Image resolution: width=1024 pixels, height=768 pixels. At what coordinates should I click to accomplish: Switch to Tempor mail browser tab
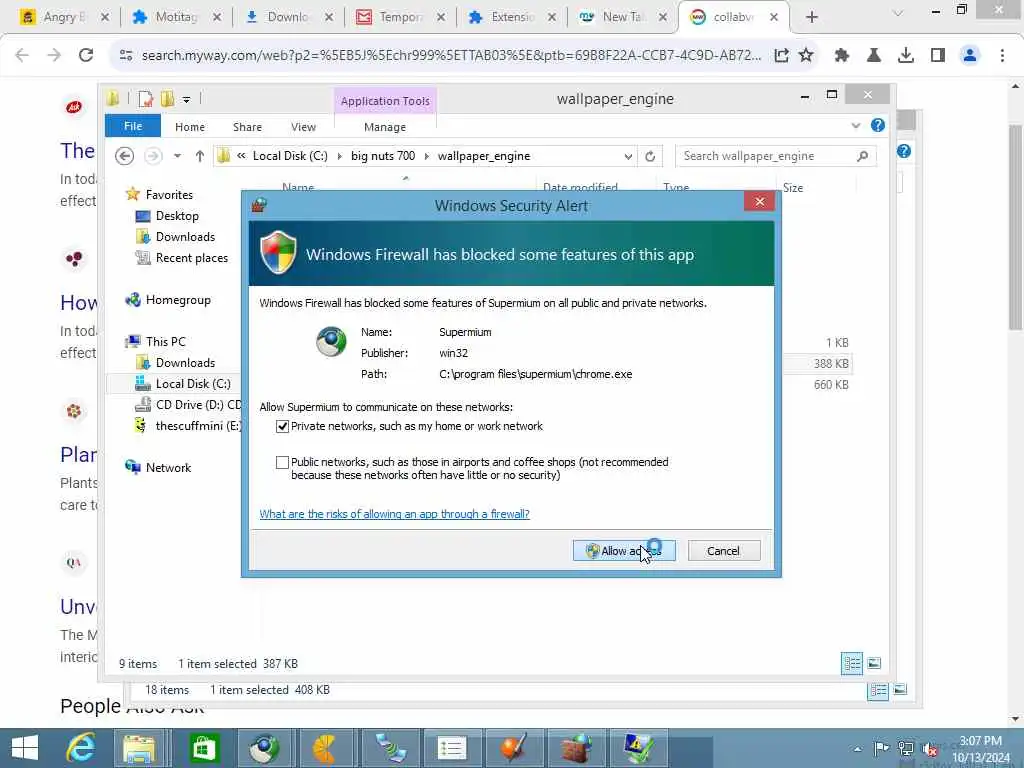[x=400, y=17]
